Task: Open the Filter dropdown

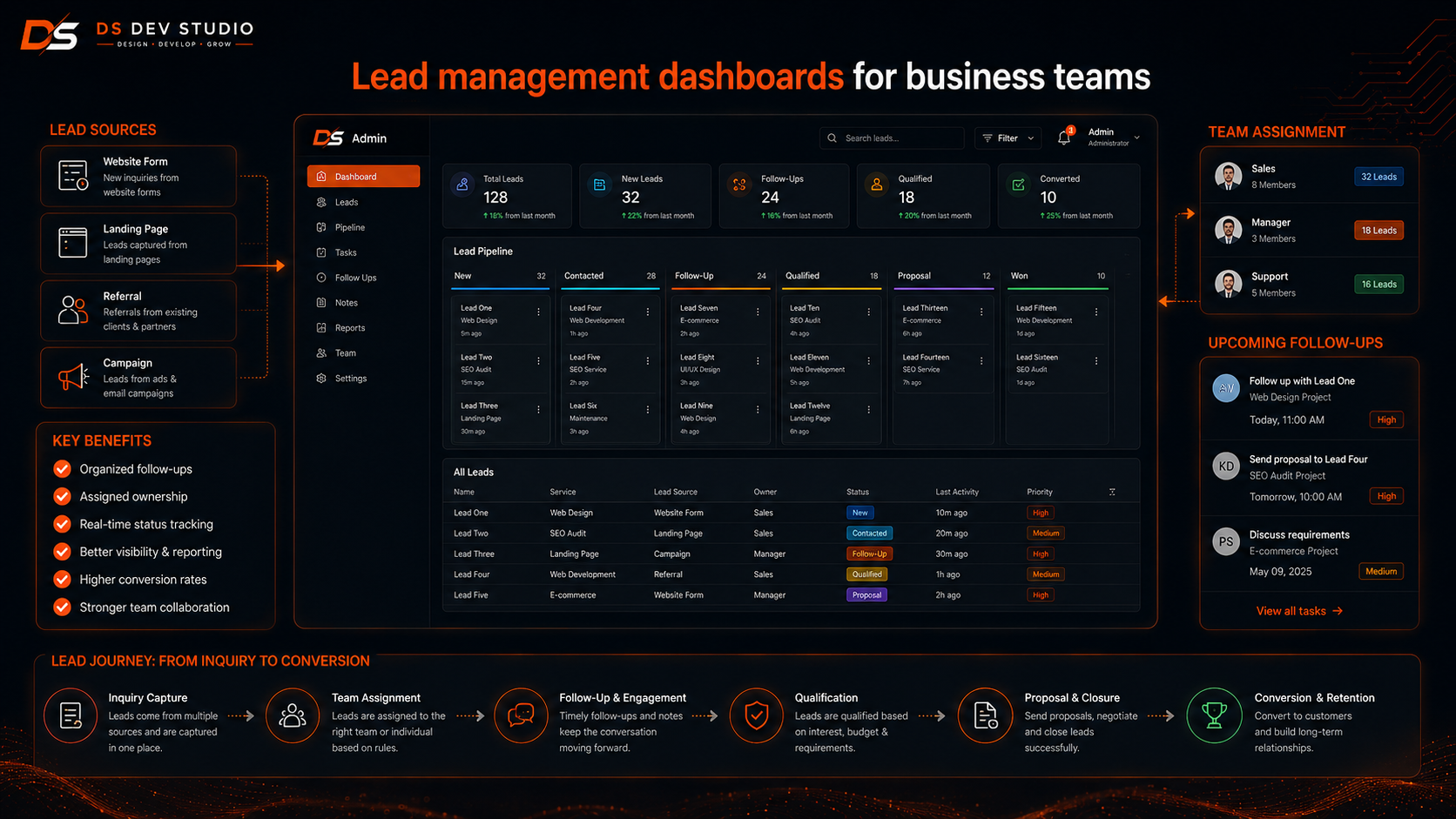Action: click(1008, 138)
